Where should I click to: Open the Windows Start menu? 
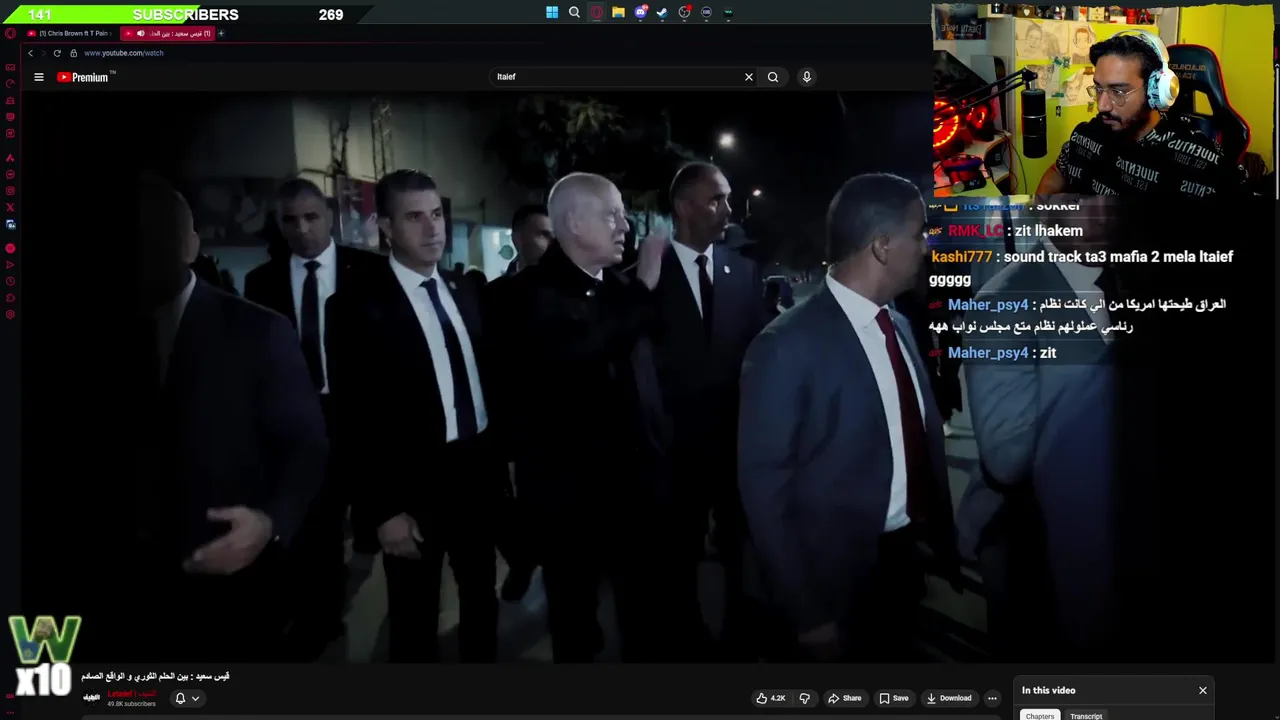552,13
